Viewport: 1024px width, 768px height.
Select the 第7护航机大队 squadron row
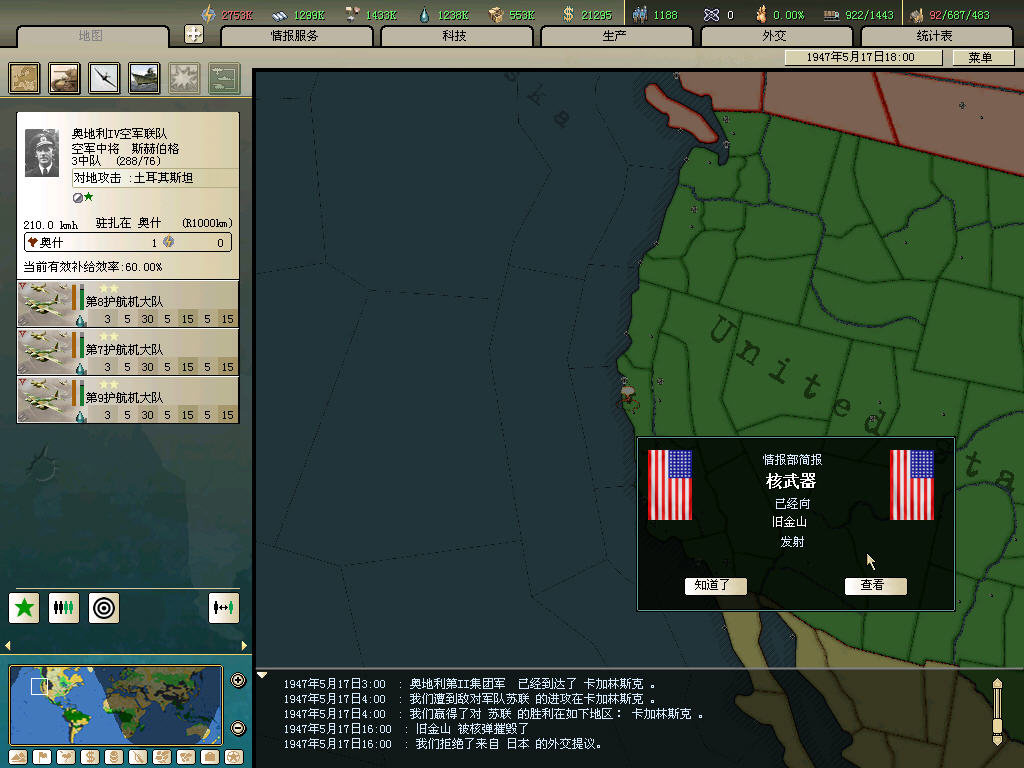coord(128,352)
